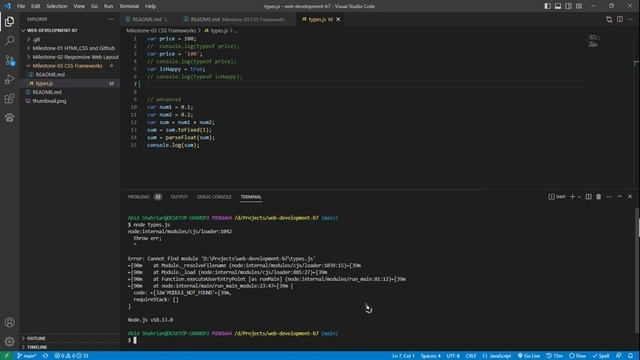The height and width of the screenshot is (360, 640).
Task: Open the Run menu
Action: [108, 6]
